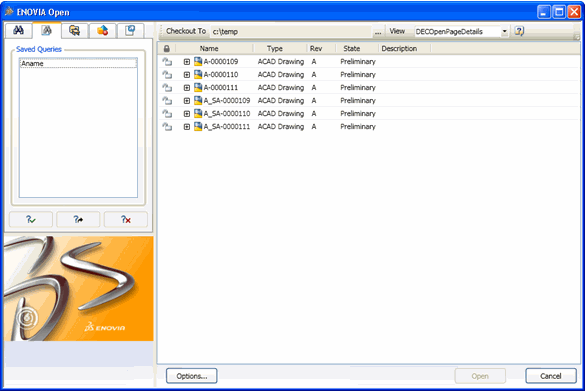Click Preliminary state in A_SA-0000111 row
This screenshot has width=586, height=392.
[x=358, y=127]
